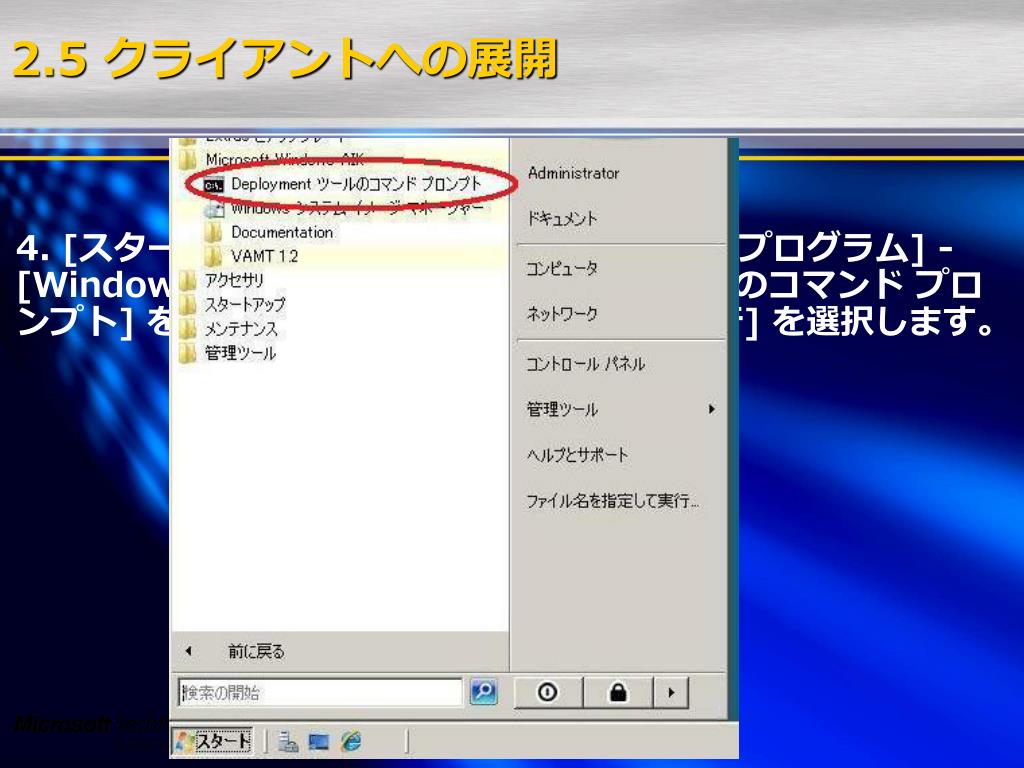Open the Administrator user folder

click(x=573, y=173)
